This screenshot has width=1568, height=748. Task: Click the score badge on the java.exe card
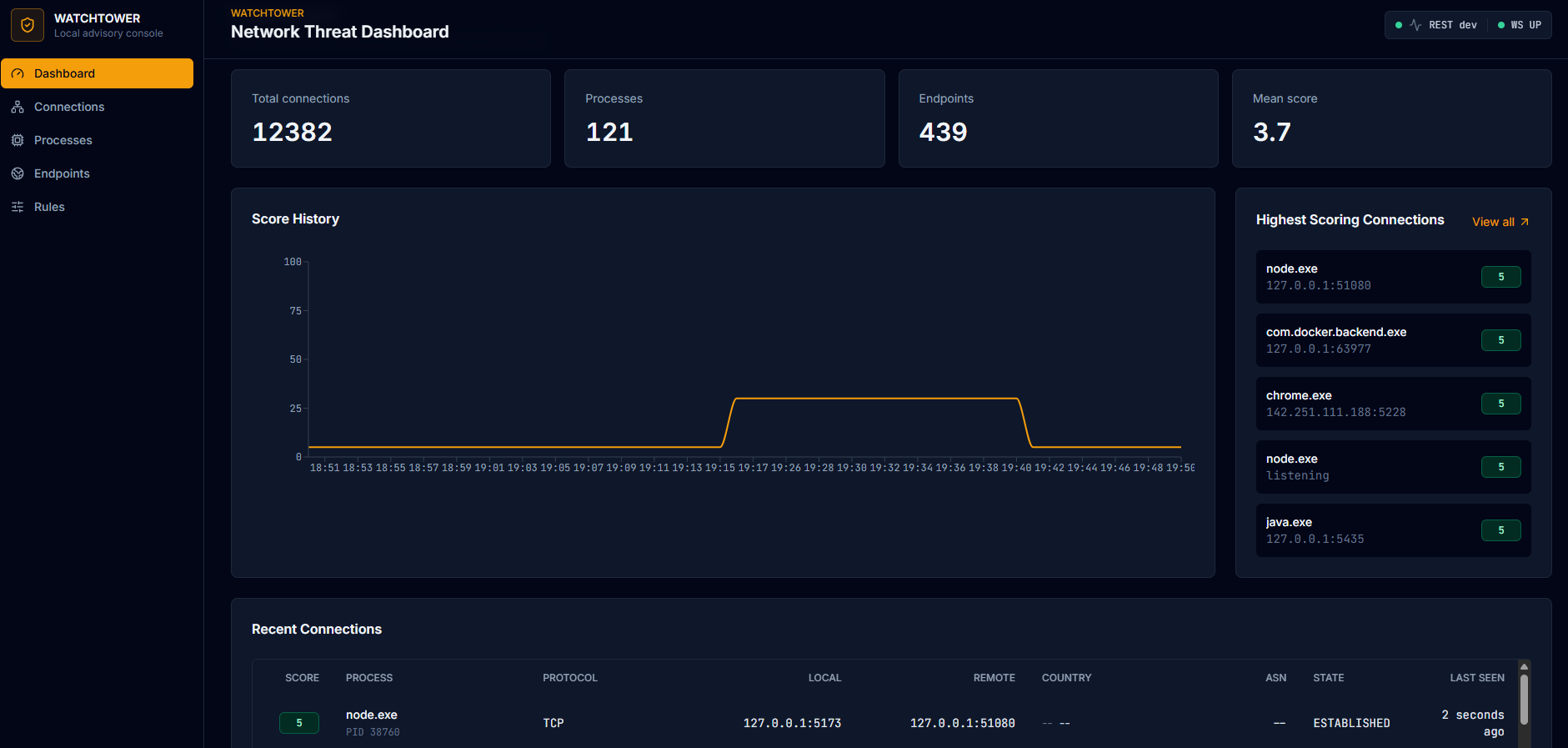[1501, 530]
